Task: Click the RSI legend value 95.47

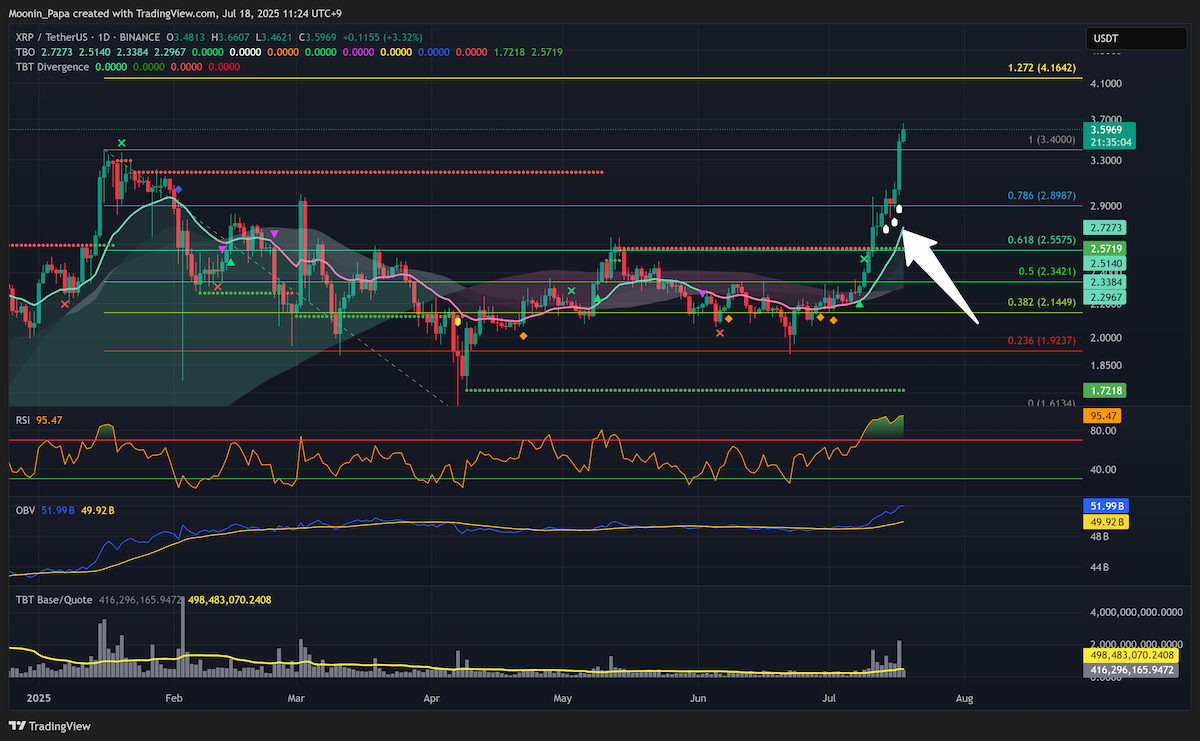Action: tap(49, 421)
